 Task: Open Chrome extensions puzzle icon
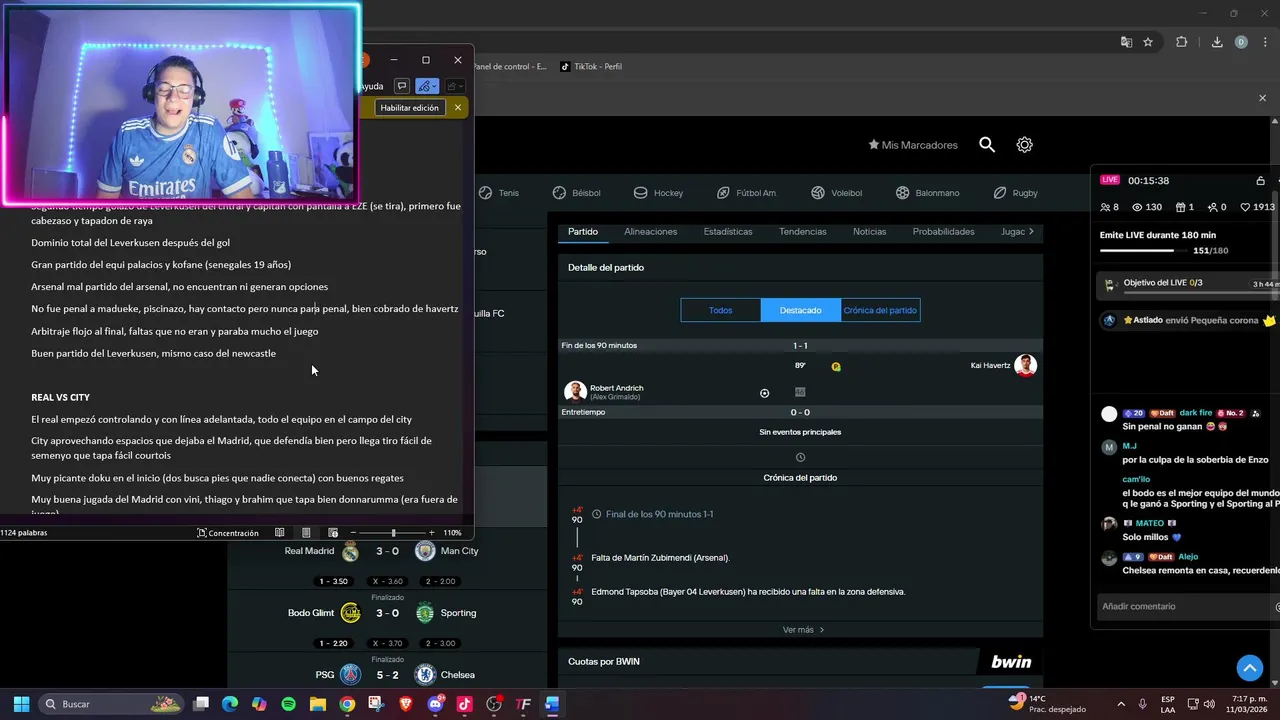[x=1181, y=42]
